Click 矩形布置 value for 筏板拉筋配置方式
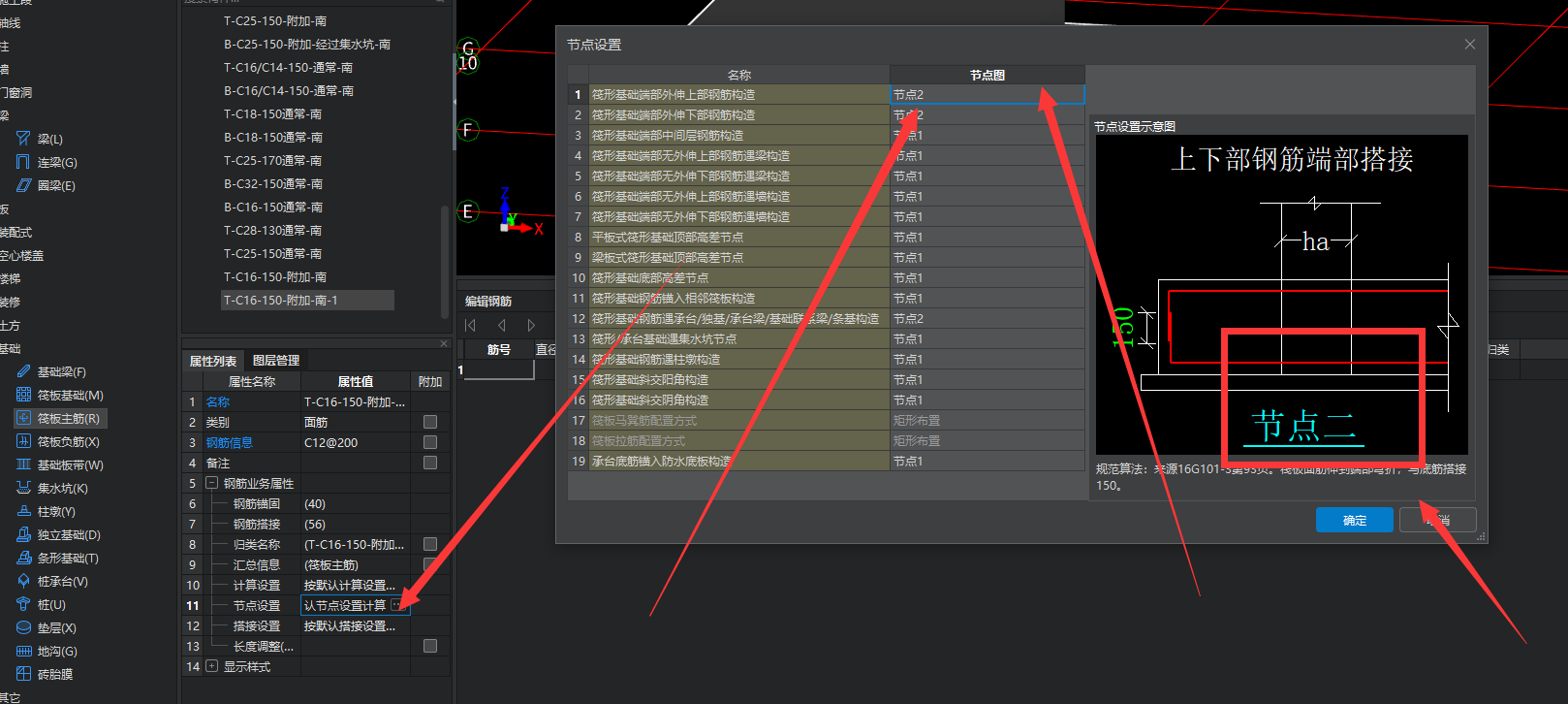 (987, 441)
